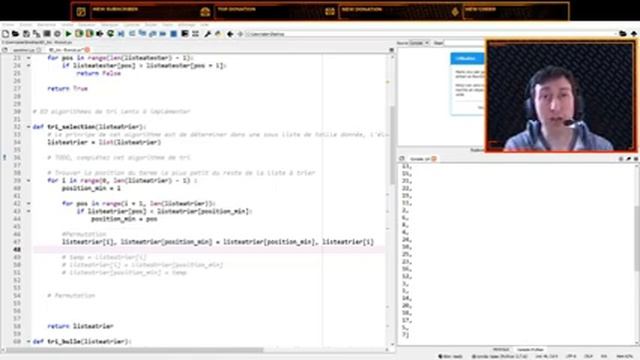Focus the search field beside the Source dropdown
Screen dimensions: 640x360
[464, 43]
